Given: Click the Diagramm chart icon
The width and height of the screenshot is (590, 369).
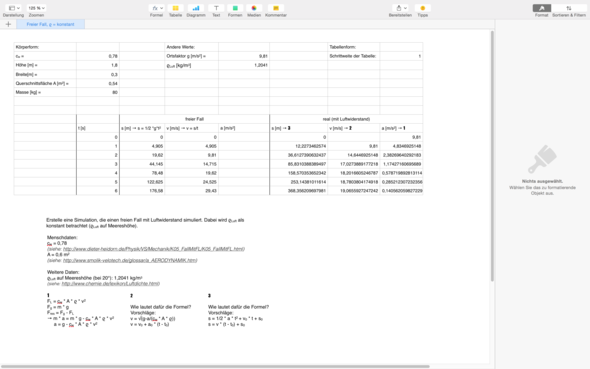Looking at the screenshot, I should [196, 8].
